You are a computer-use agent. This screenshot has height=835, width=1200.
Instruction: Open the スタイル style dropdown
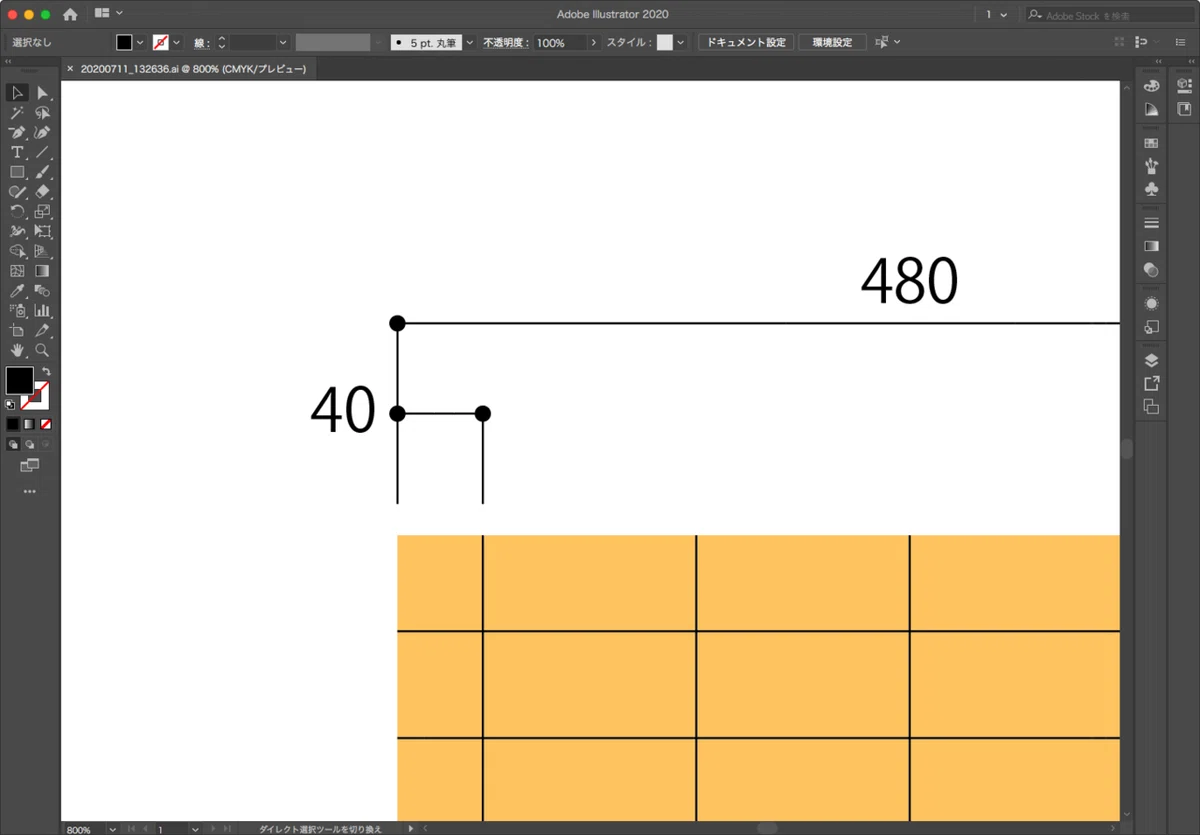tap(681, 43)
